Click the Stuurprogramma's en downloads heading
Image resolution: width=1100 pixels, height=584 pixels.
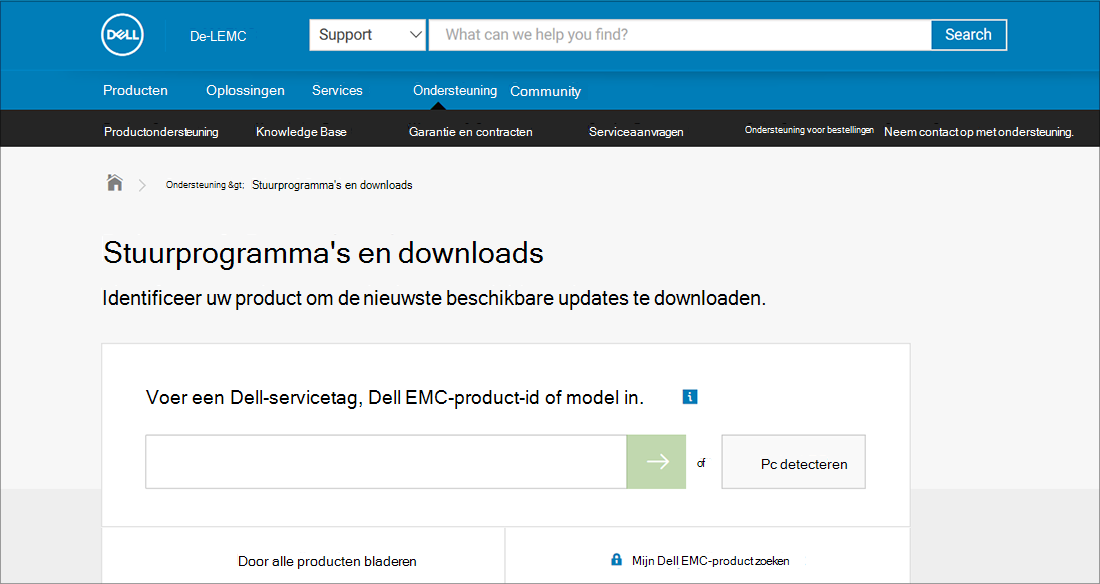(x=323, y=253)
